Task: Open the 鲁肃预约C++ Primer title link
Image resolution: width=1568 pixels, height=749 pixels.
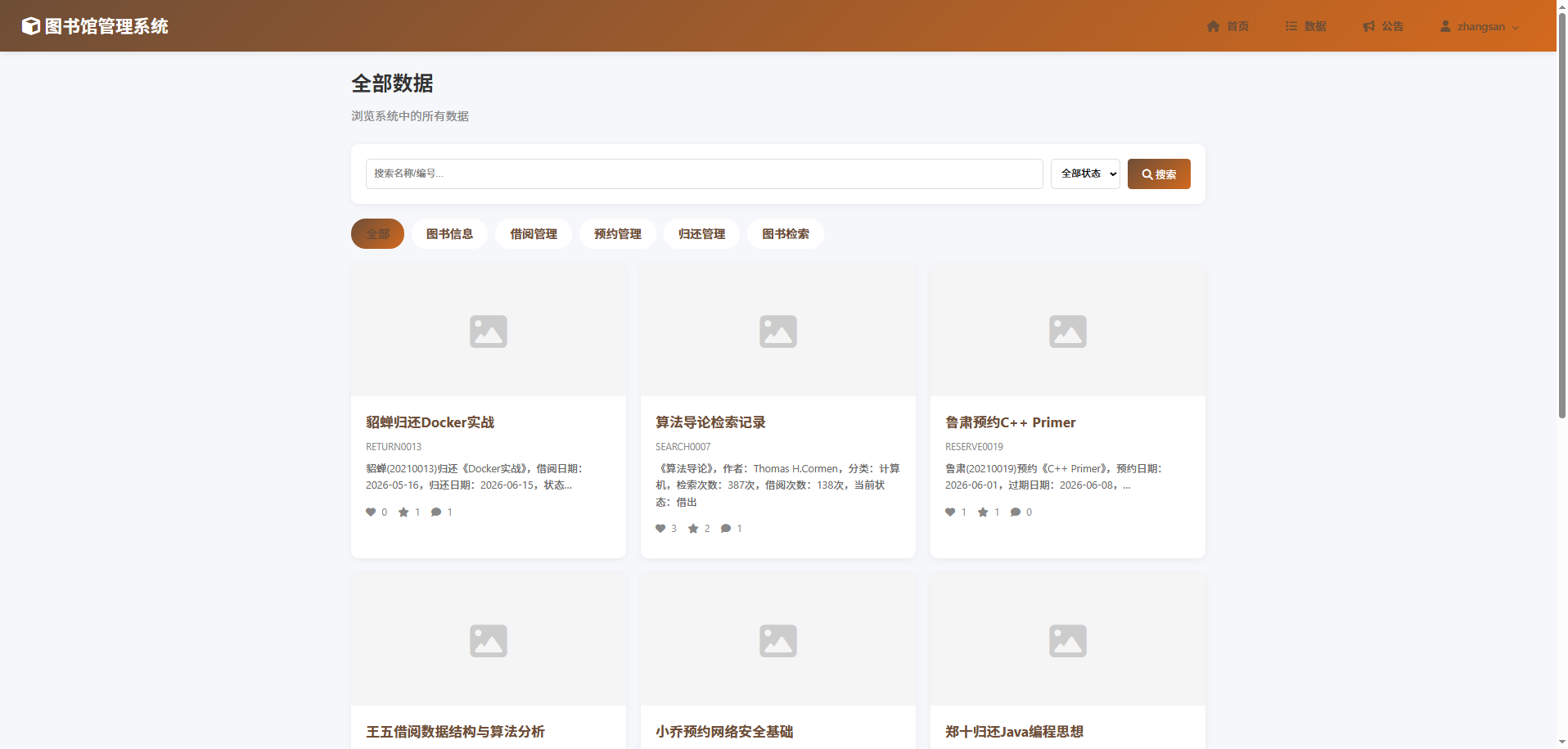Action: pyautogui.click(x=1010, y=422)
